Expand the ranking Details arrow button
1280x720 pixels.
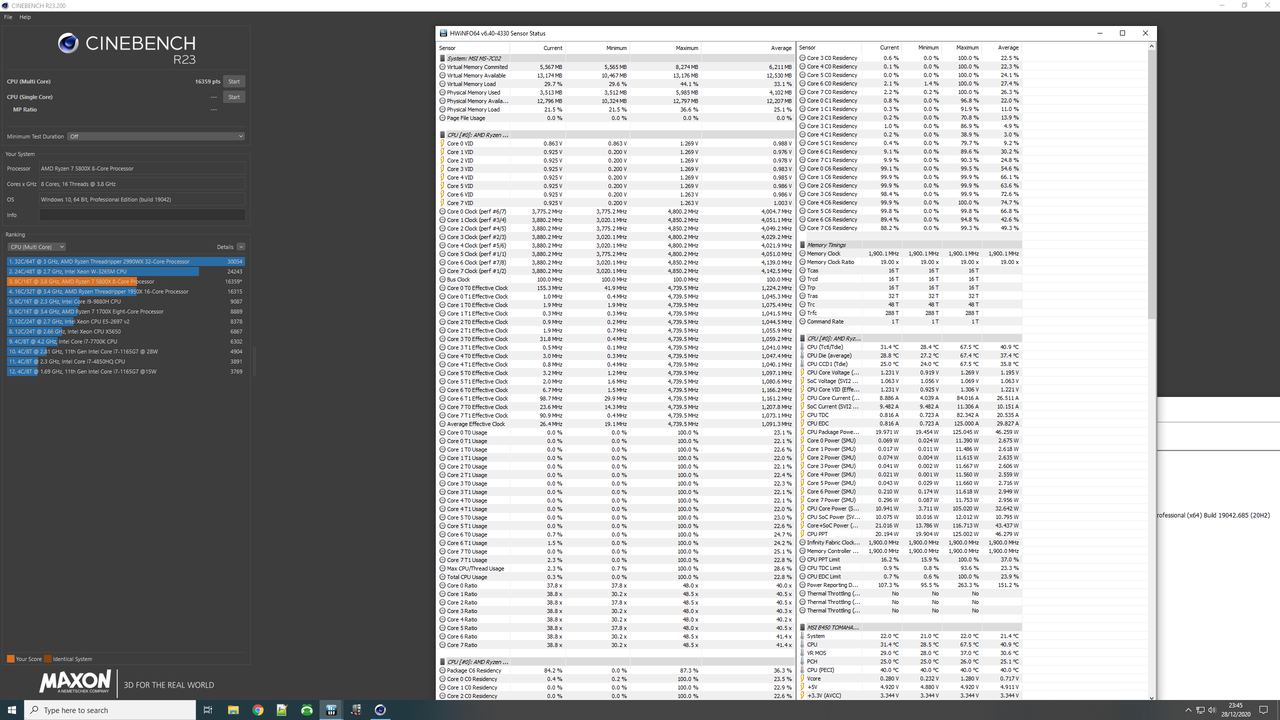pyautogui.click(x=241, y=247)
